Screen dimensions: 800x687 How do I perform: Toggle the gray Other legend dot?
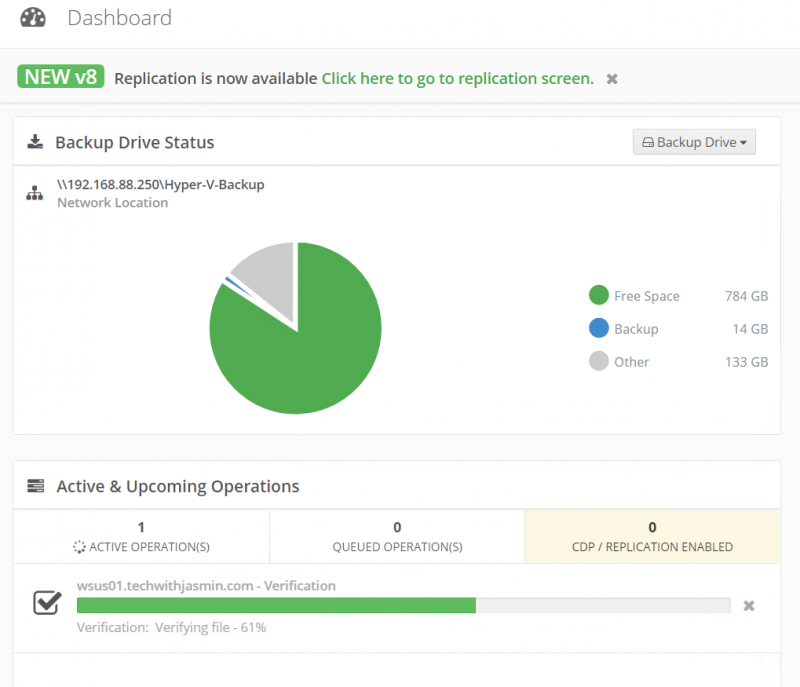pyautogui.click(x=597, y=362)
